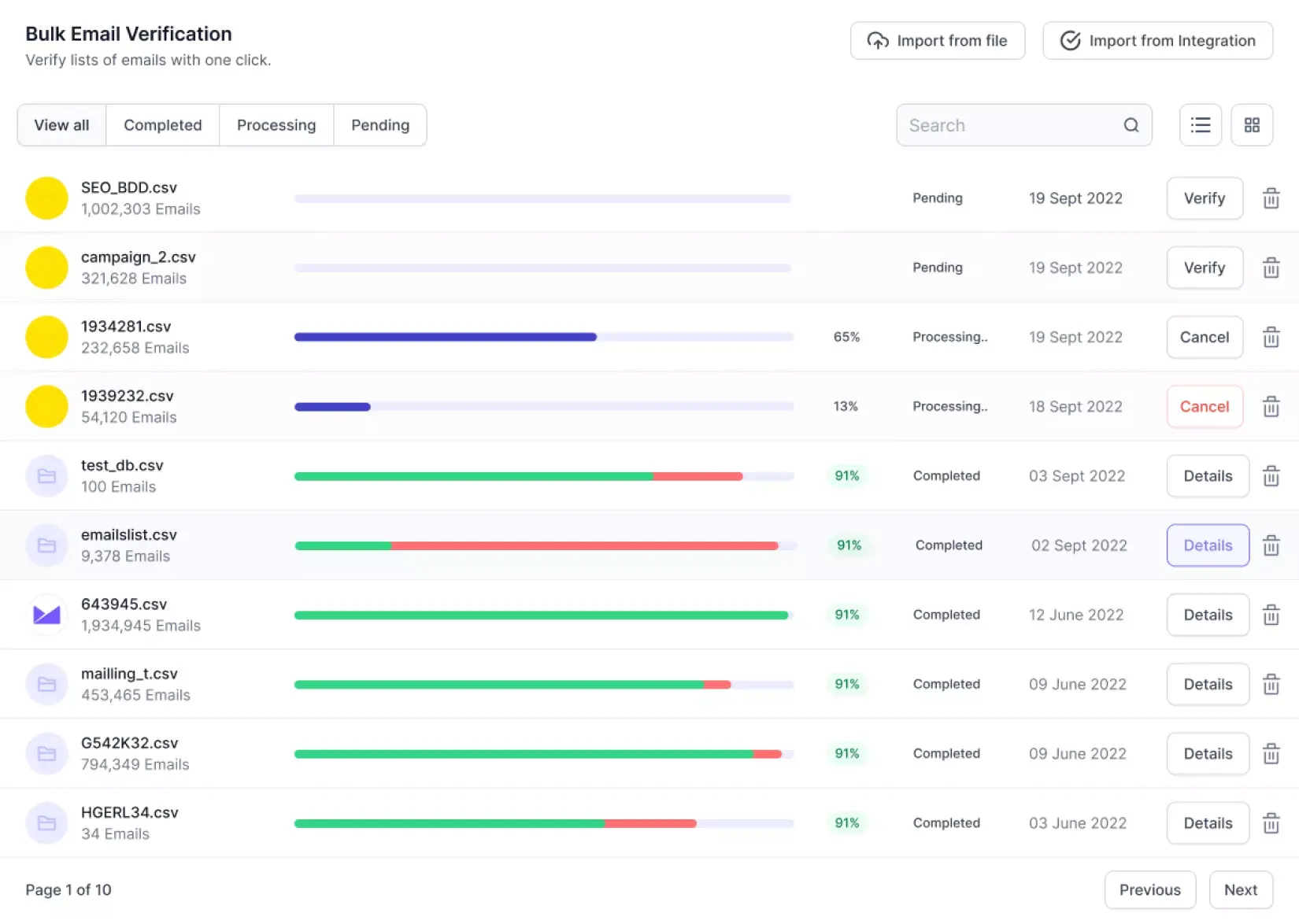Viewport: 1299px width, 924px height.
Task: Select the Pending tab
Action: [380, 125]
